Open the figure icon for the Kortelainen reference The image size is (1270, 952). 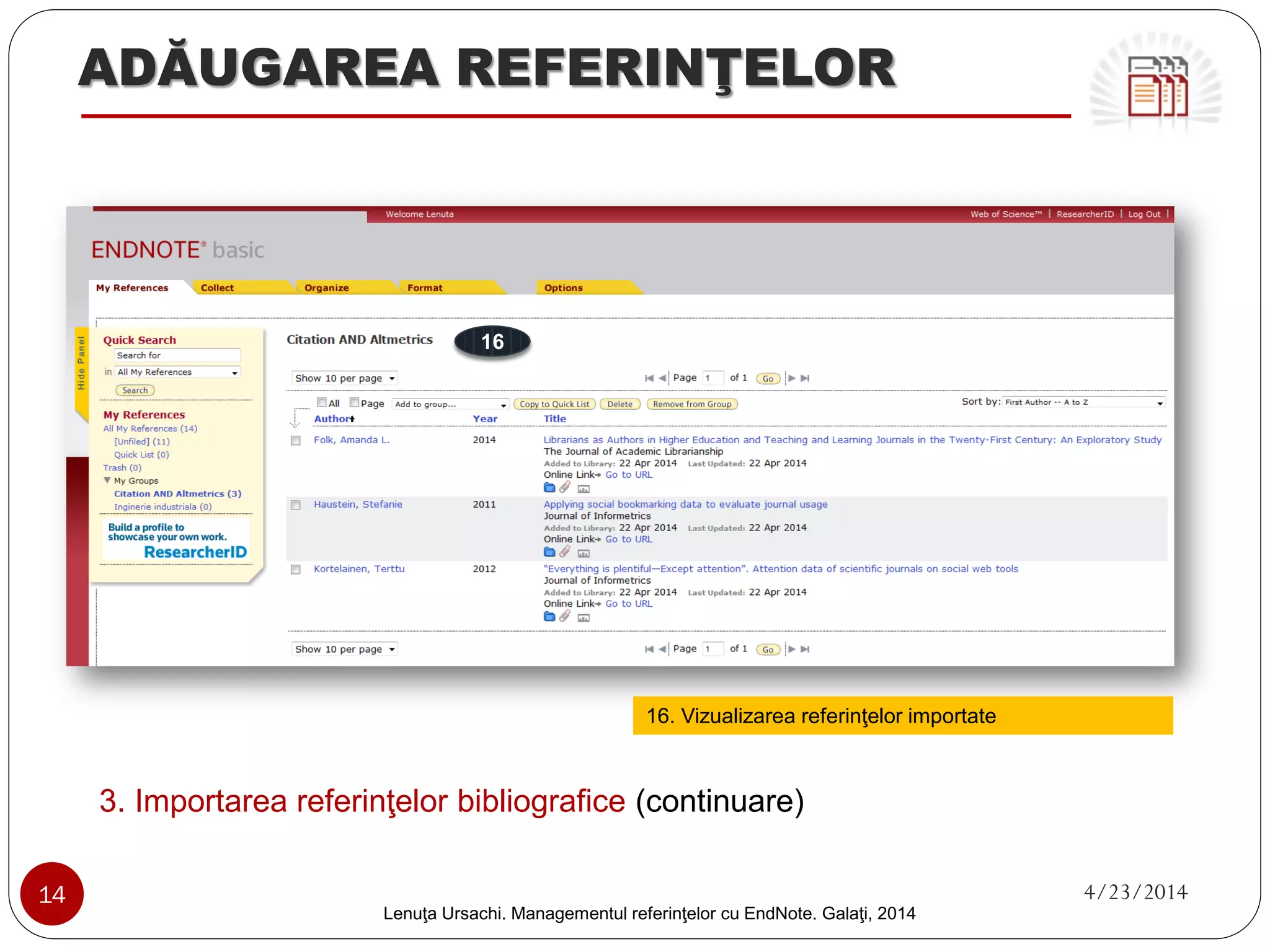(x=584, y=618)
